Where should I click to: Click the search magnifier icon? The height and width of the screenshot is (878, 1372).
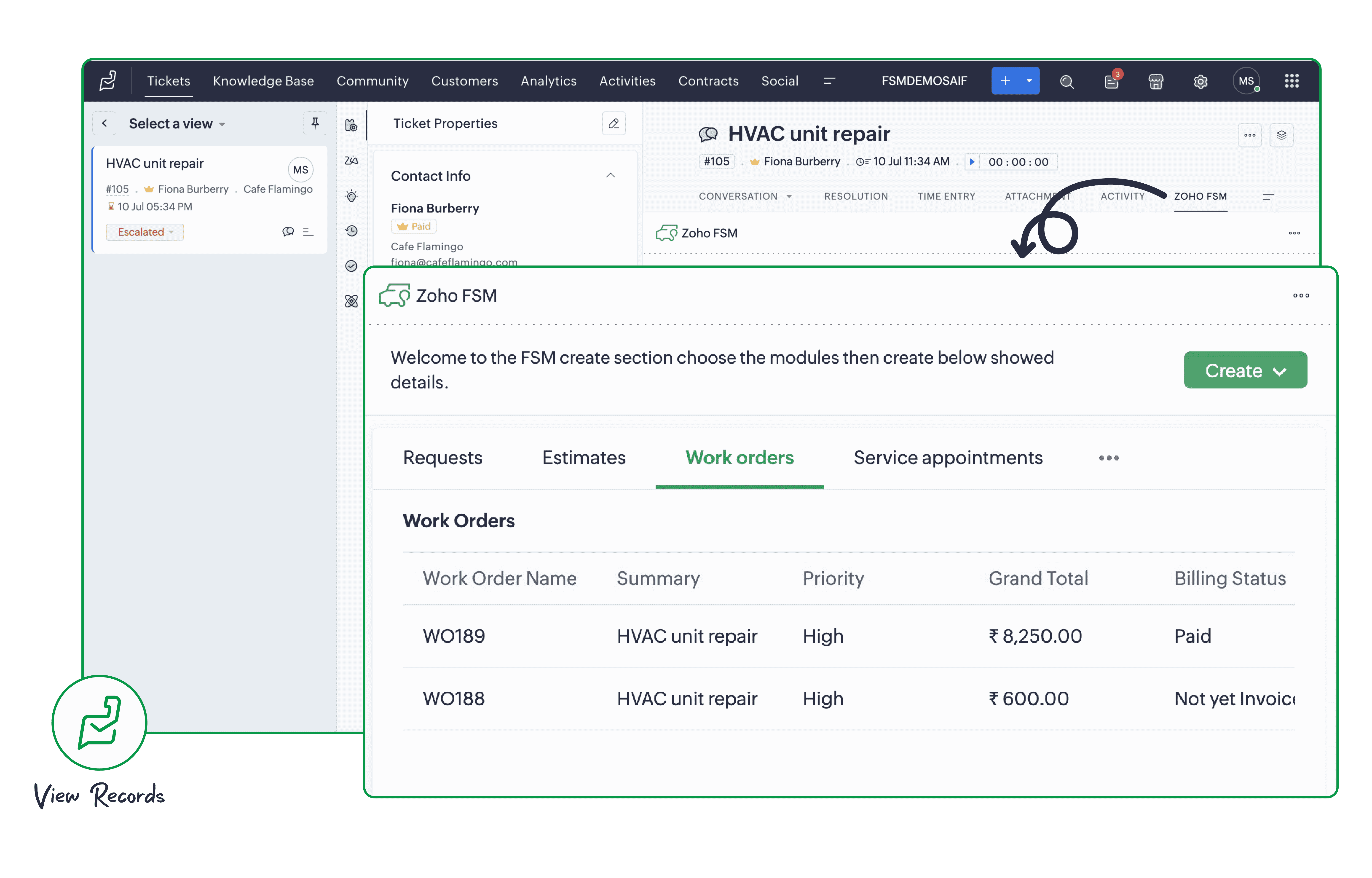point(1067,82)
